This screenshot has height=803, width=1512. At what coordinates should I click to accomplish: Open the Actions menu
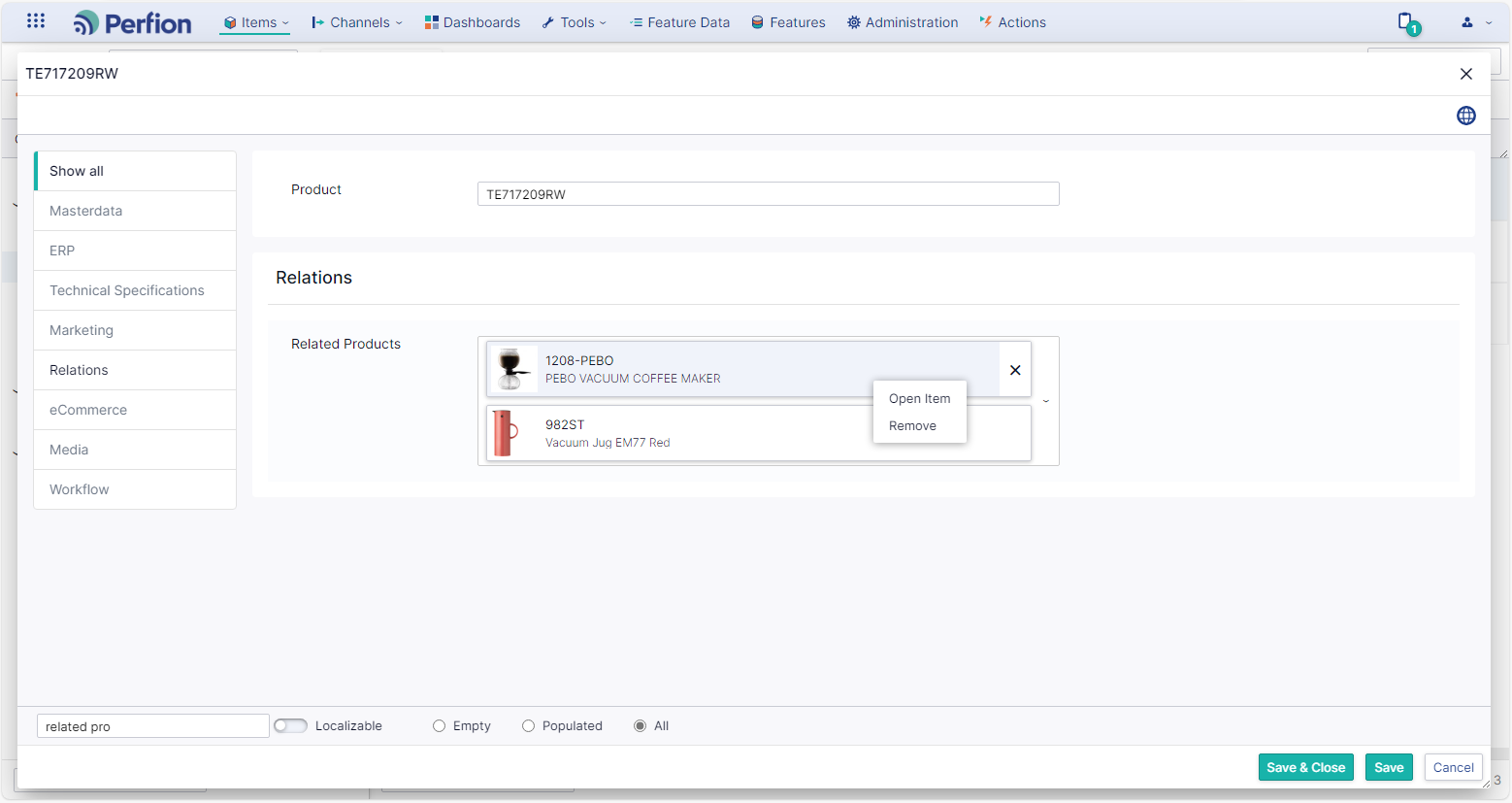[x=1012, y=22]
